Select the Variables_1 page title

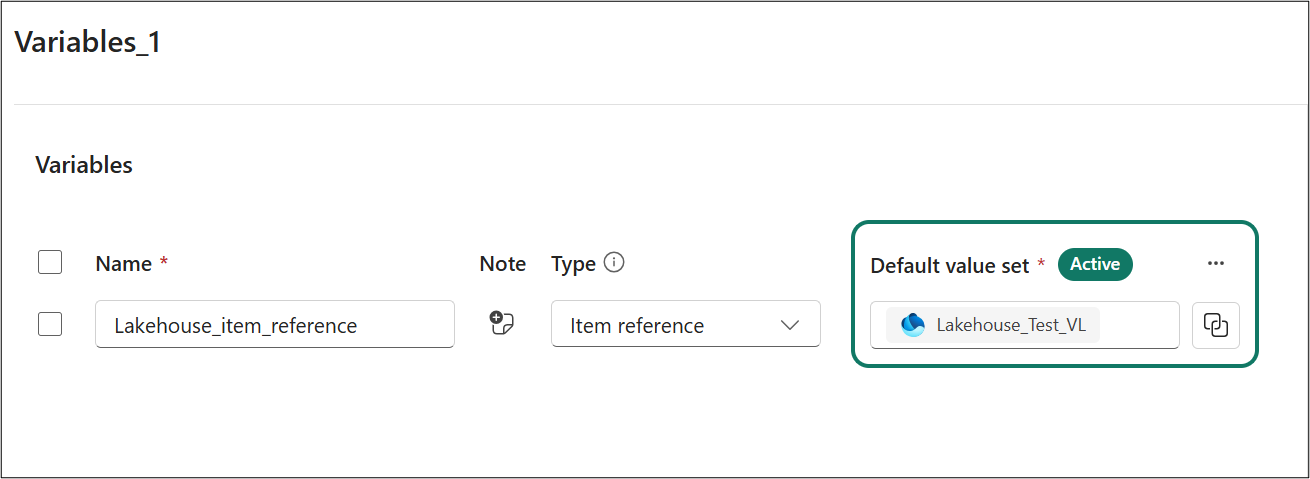point(88,43)
